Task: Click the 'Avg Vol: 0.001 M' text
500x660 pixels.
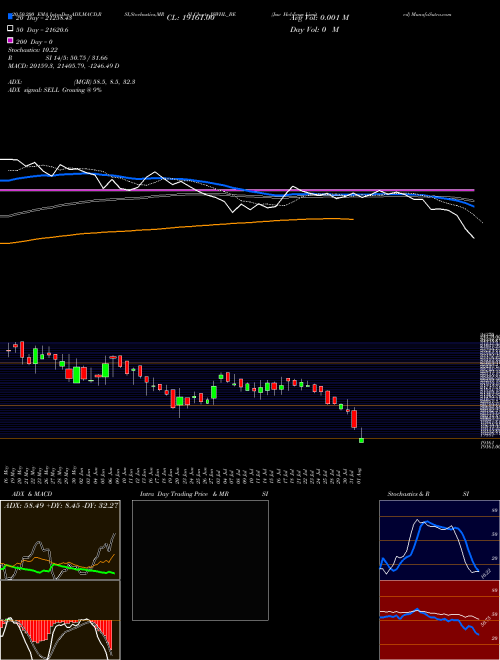Action: (x=319, y=18)
